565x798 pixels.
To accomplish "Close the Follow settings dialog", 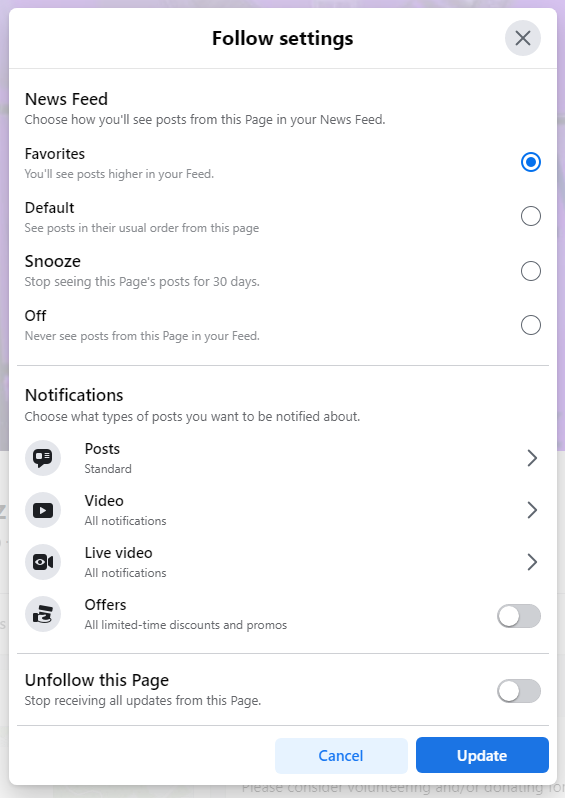I will coord(523,38).
